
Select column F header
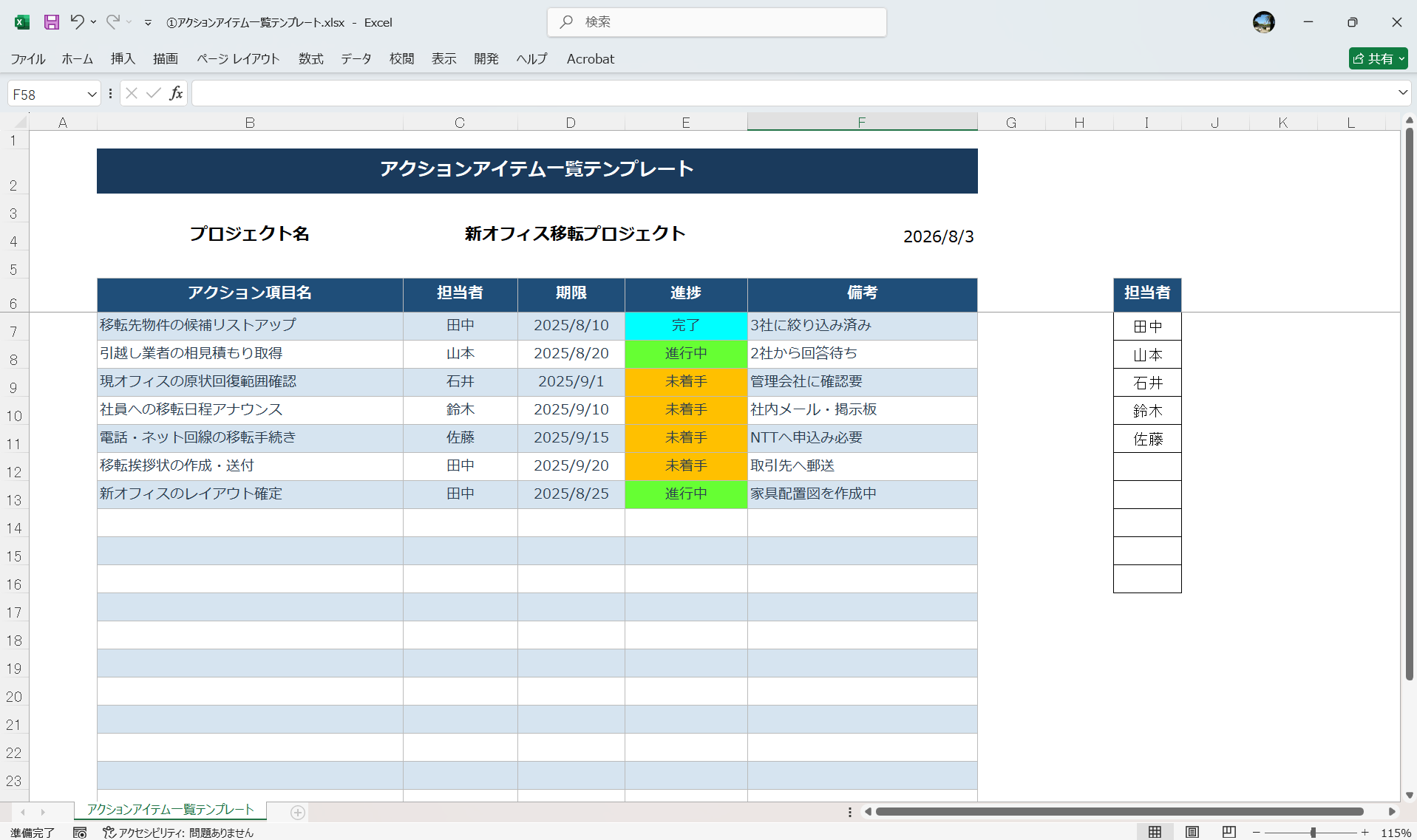[x=862, y=122]
